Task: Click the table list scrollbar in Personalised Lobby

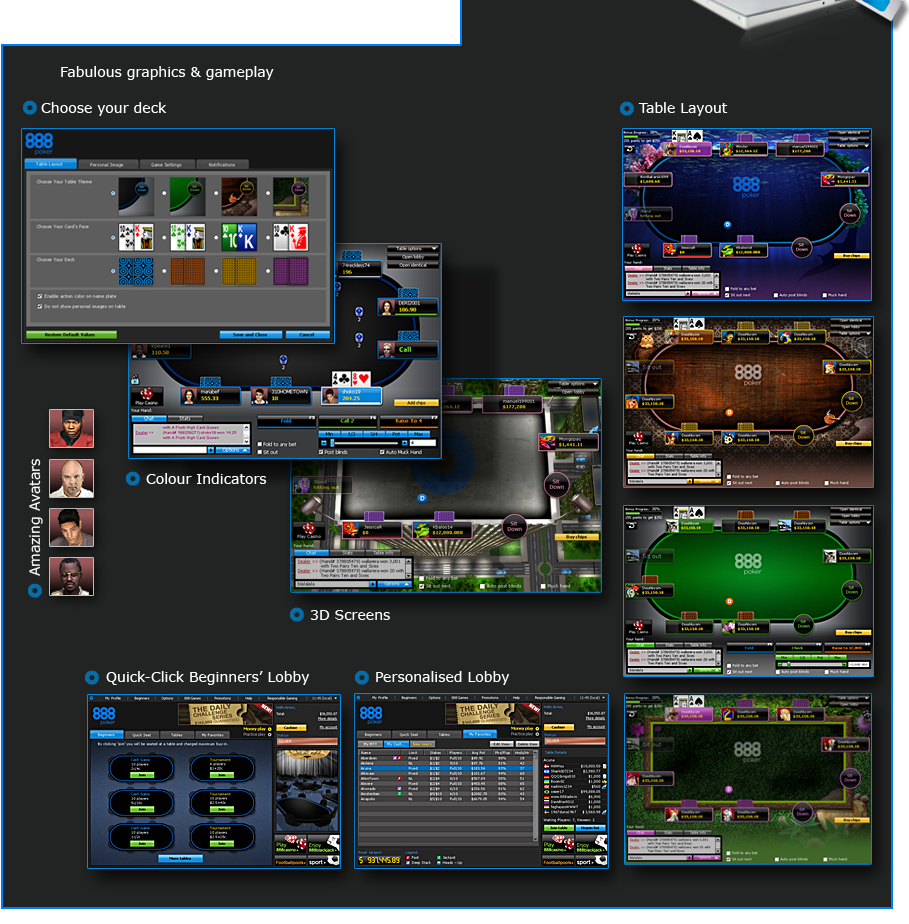Action: tap(535, 794)
